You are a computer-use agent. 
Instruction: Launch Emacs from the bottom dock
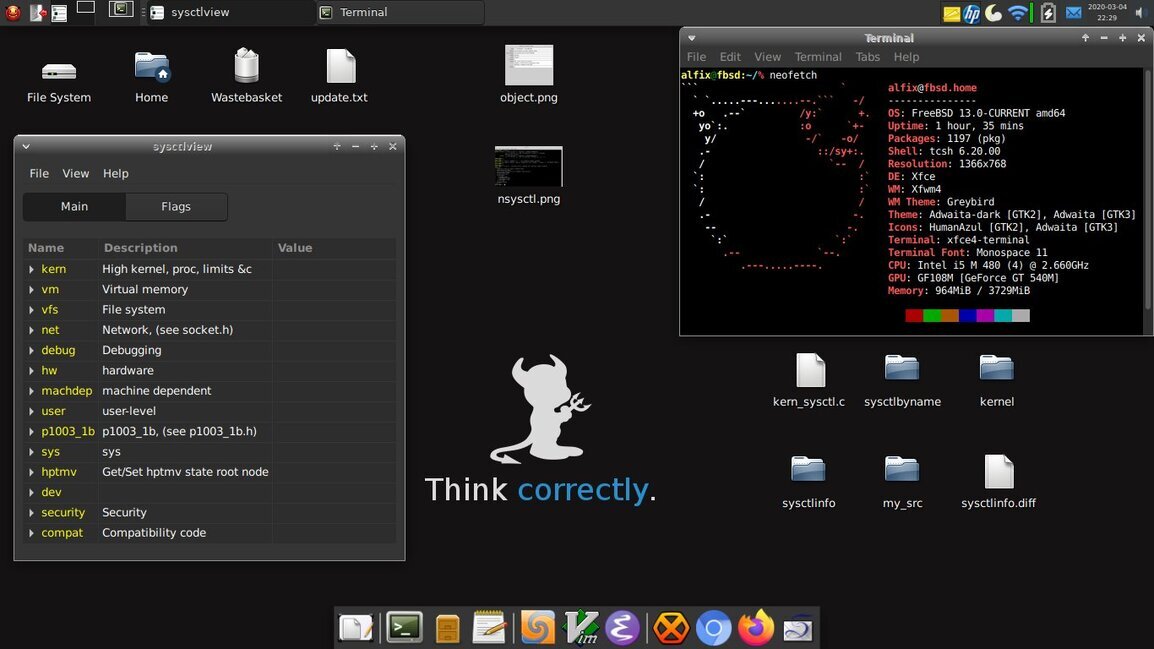[x=622, y=628]
